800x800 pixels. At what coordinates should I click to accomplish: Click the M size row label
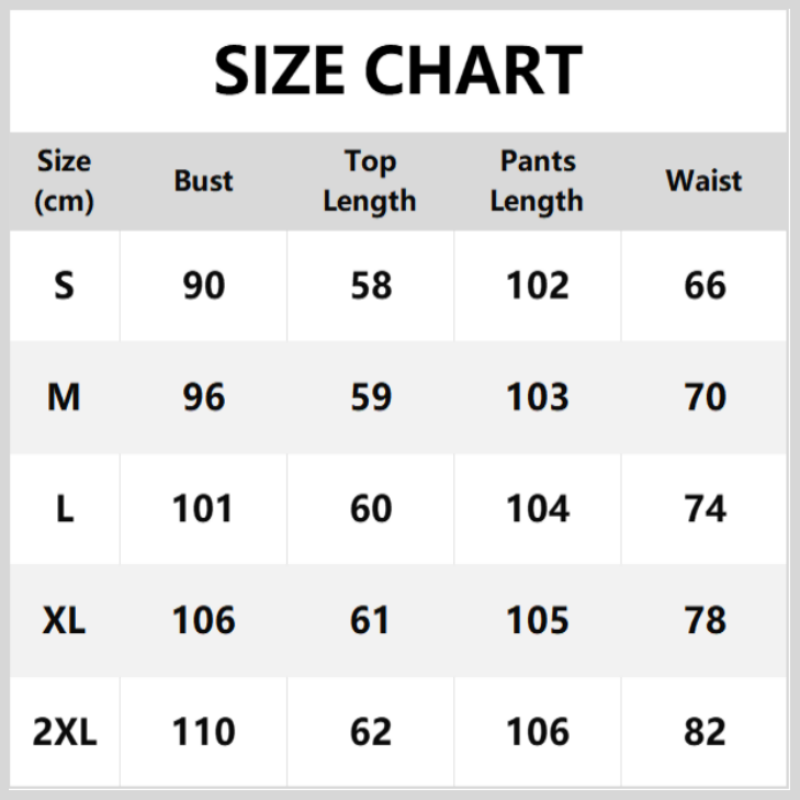64,398
